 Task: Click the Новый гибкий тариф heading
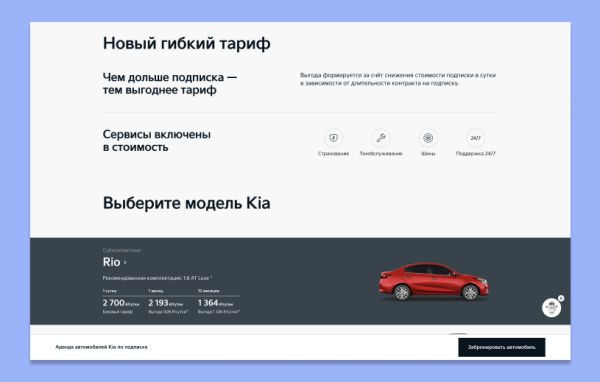click(x=186, y=43)
